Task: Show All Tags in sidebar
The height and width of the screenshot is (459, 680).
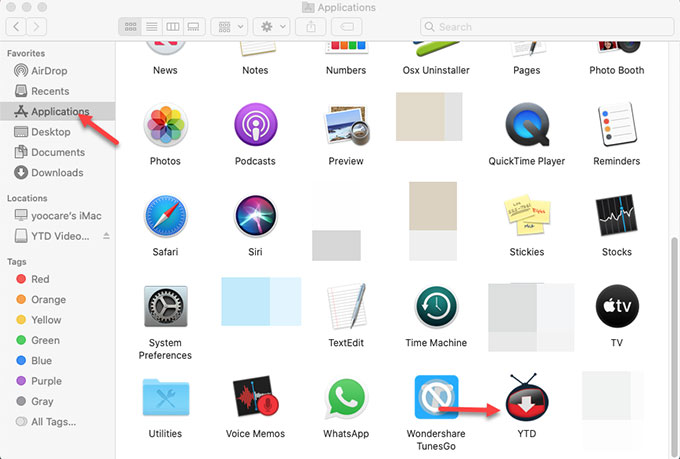Action: tap(57, 422)
